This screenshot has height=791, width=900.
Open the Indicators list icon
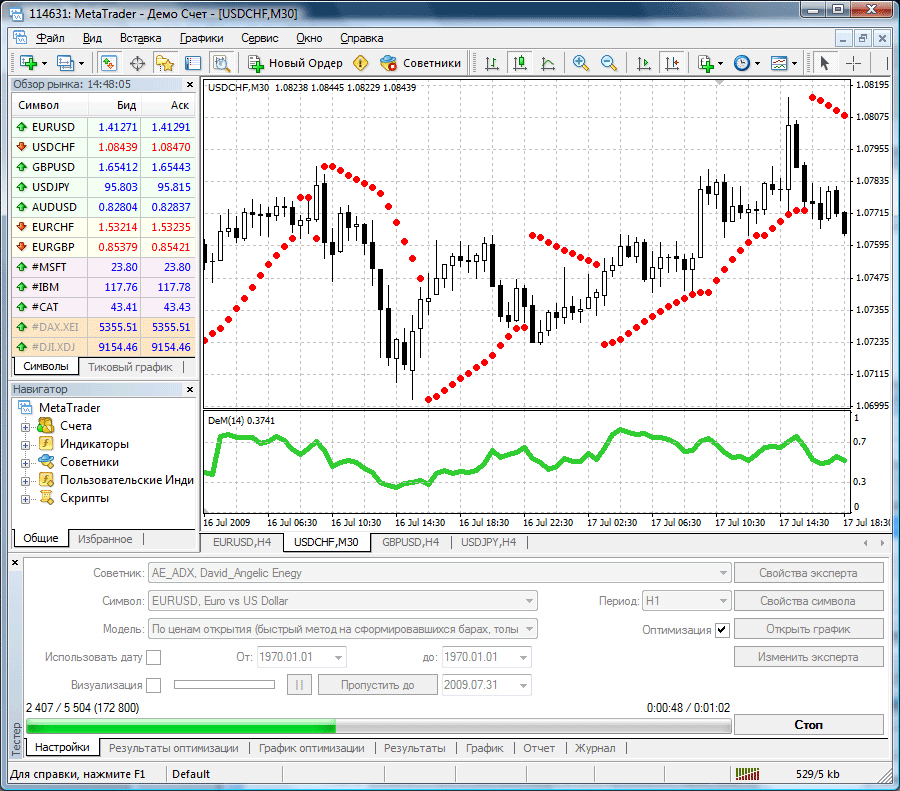706,63
